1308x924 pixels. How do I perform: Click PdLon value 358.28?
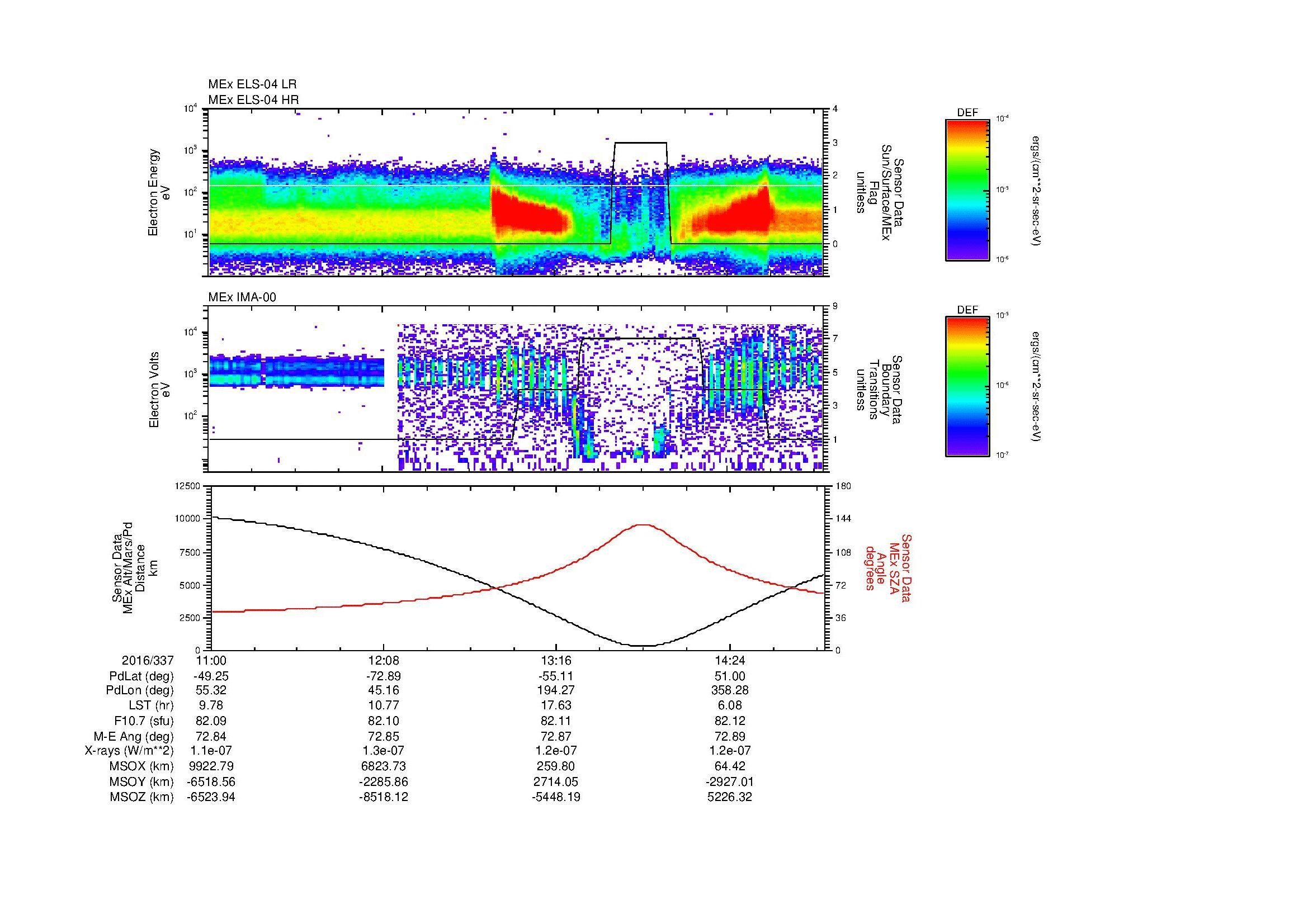coord(730,690)
